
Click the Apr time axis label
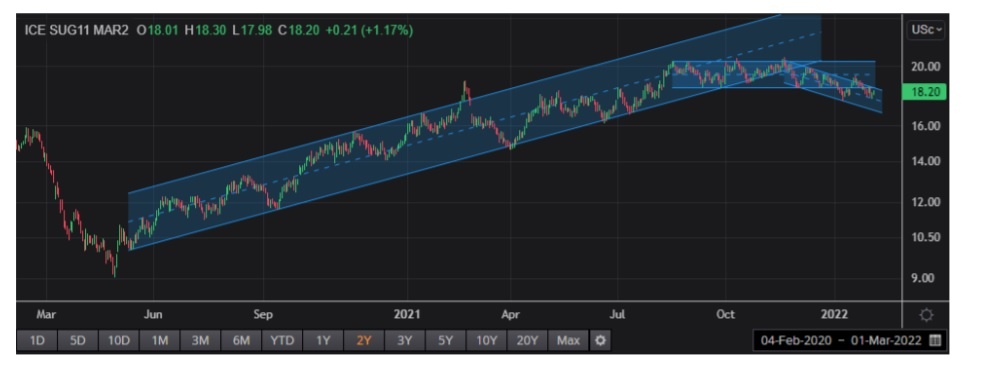[x=511, y=314]
